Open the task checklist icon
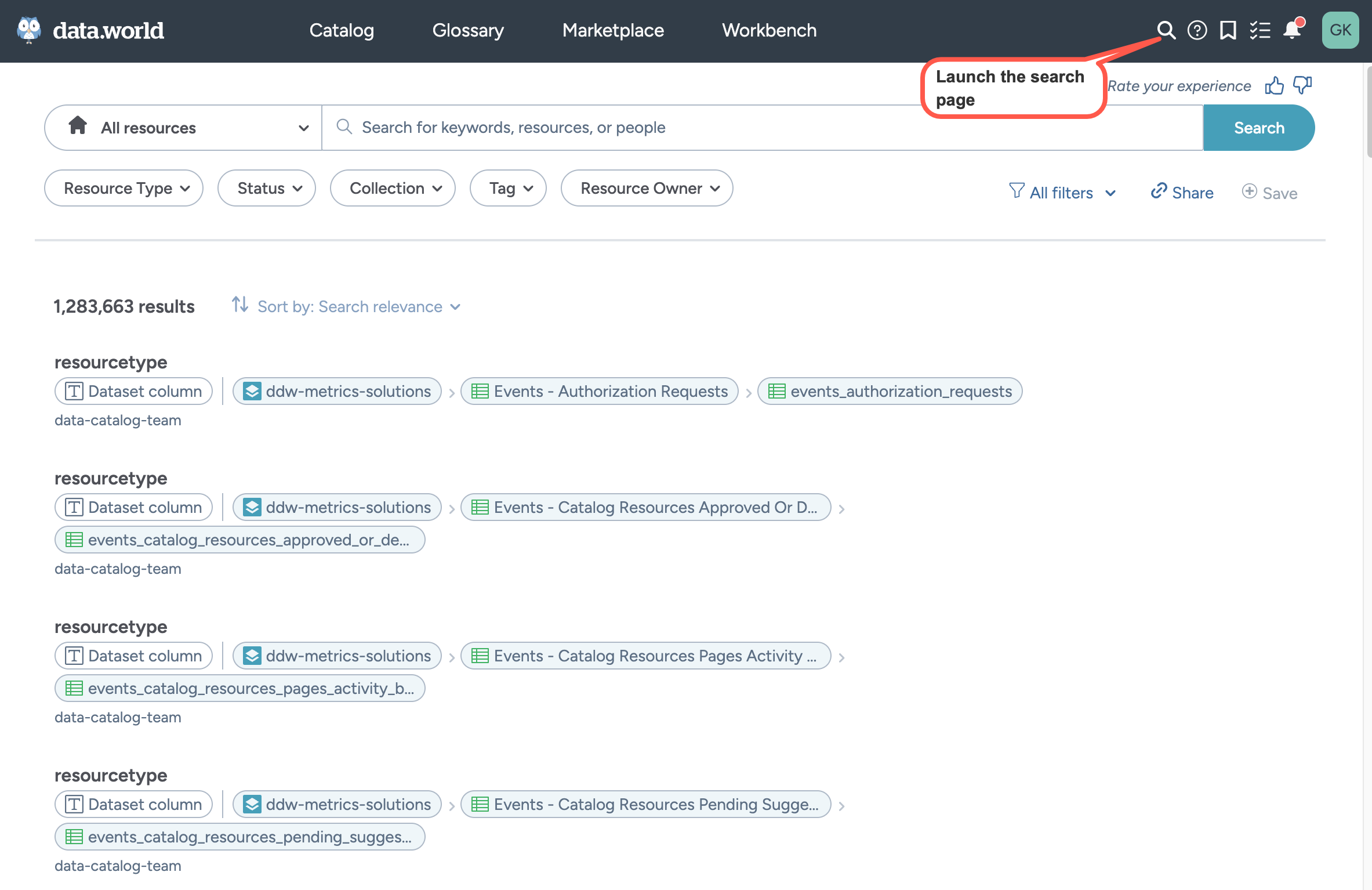The image size is (1372, 890). pos(1260,30)
